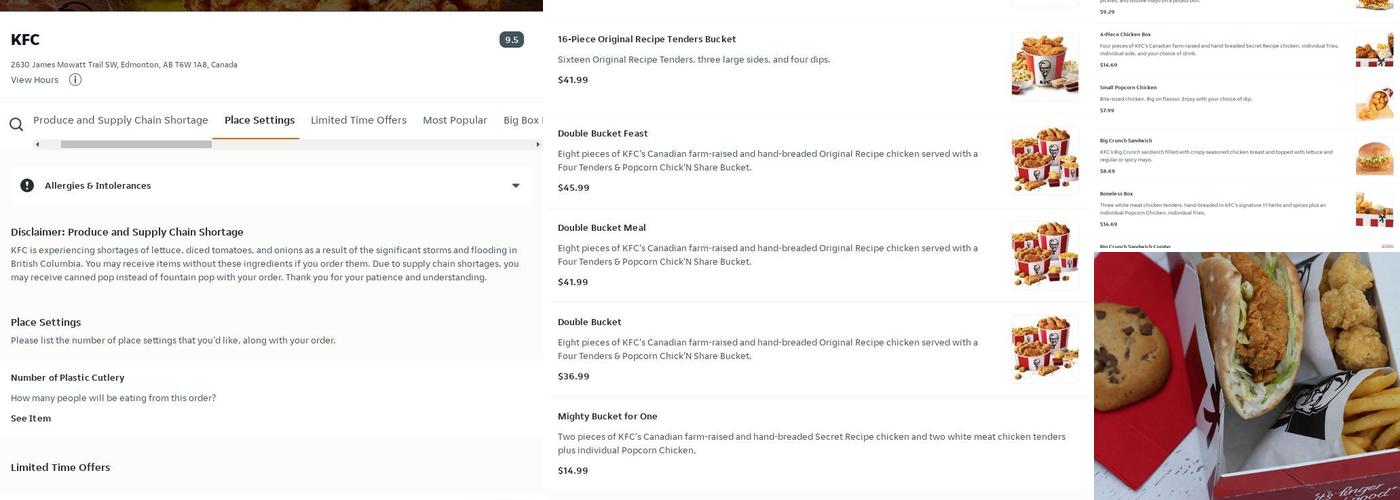Open the Mighty Bucket for One item

point(607,416)
